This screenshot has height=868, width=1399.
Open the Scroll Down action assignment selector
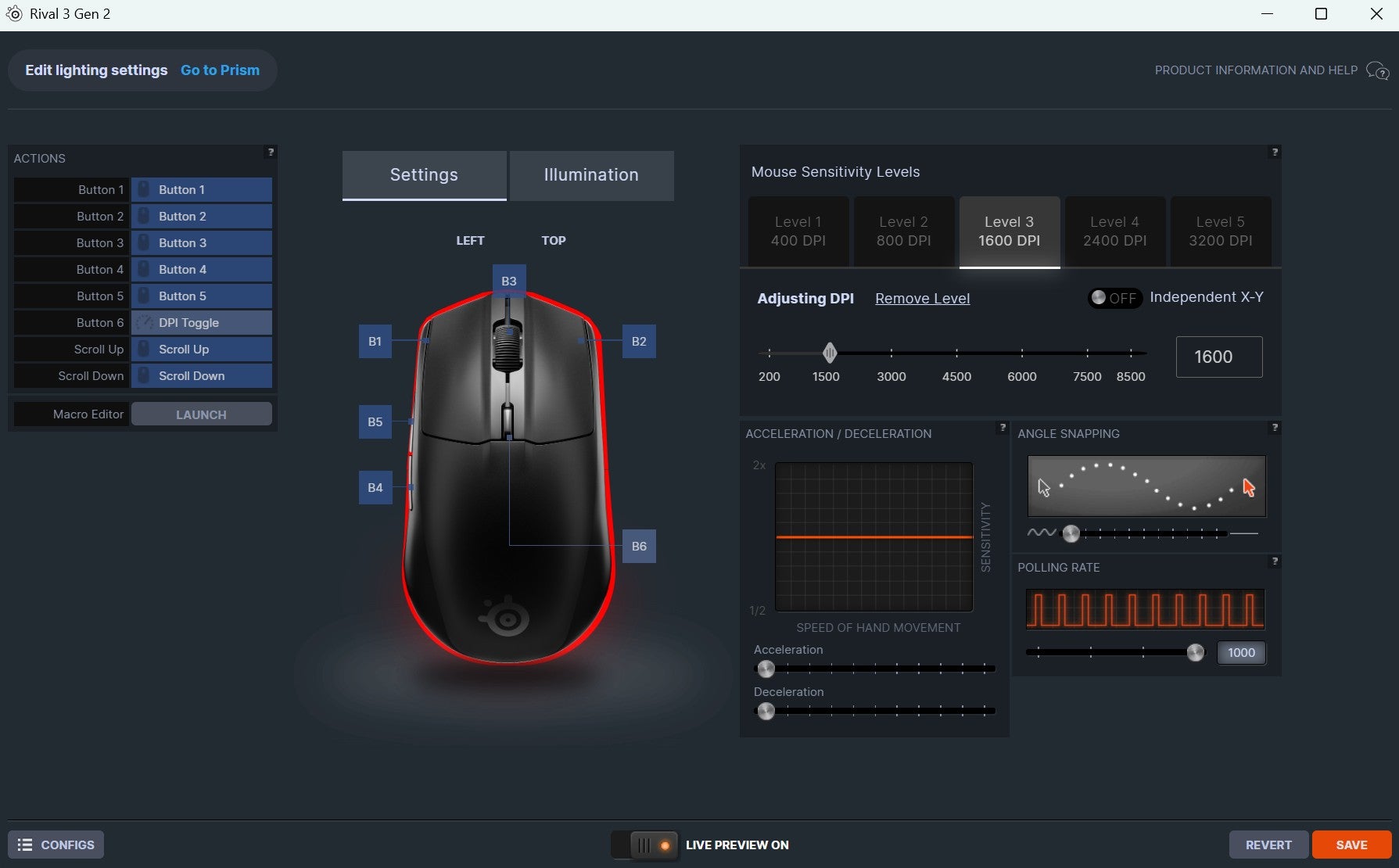(201, 376)
